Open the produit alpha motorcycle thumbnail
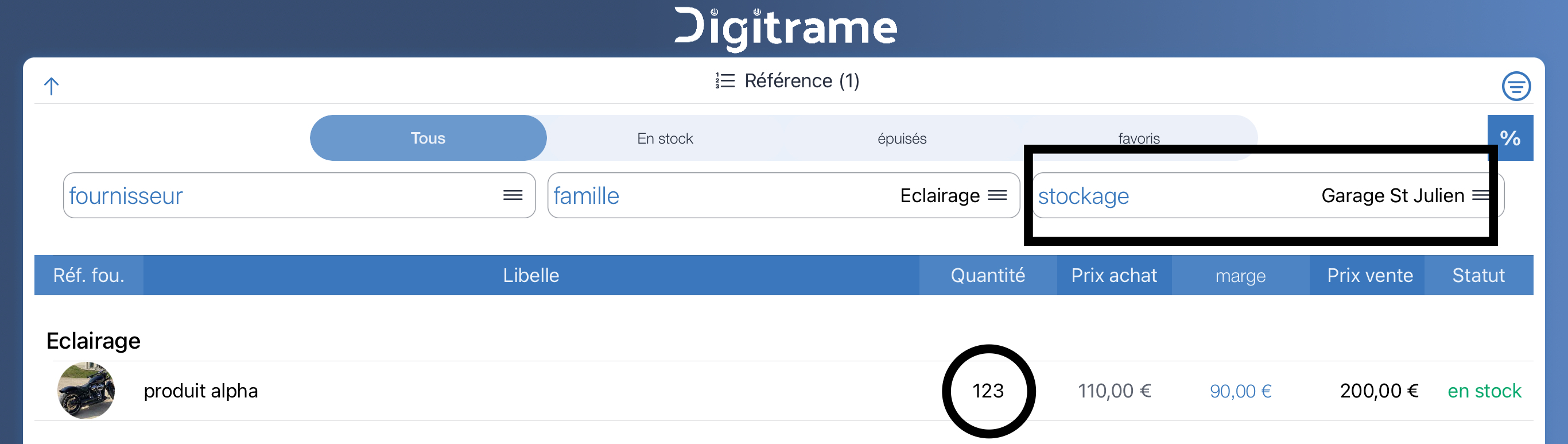Image resolution: width=1568 pixels, height=444 pixels. pos(86,391)
